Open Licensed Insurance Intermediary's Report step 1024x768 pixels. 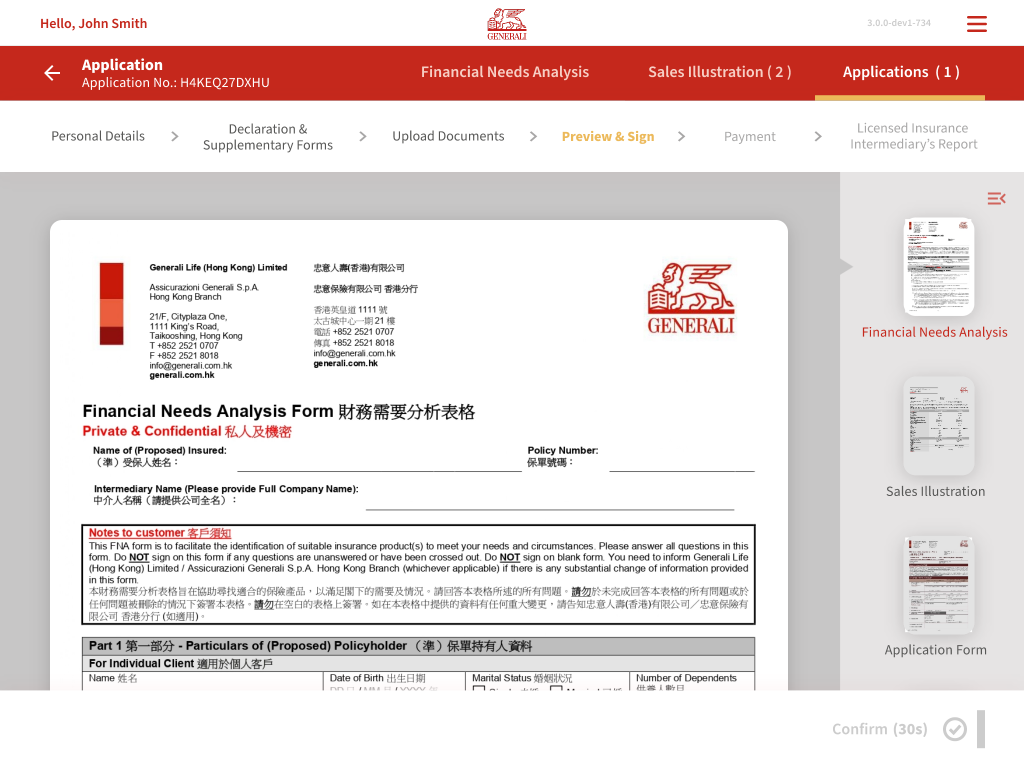[x=914, y=136]
